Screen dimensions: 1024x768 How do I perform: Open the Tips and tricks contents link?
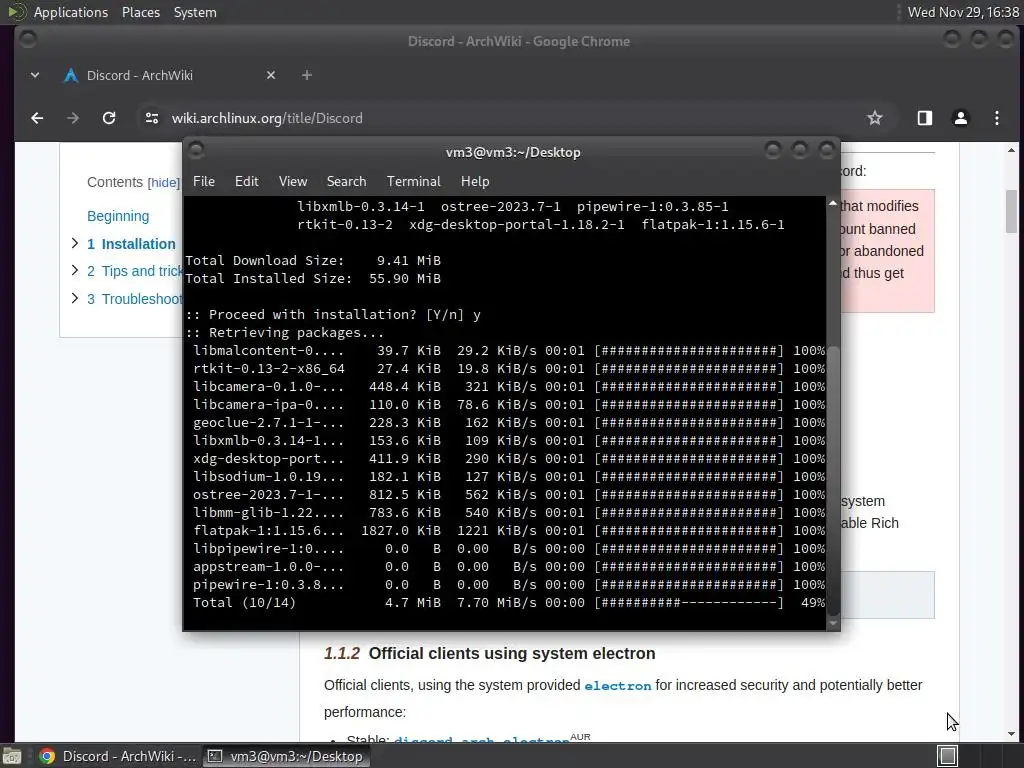(135, 271)
